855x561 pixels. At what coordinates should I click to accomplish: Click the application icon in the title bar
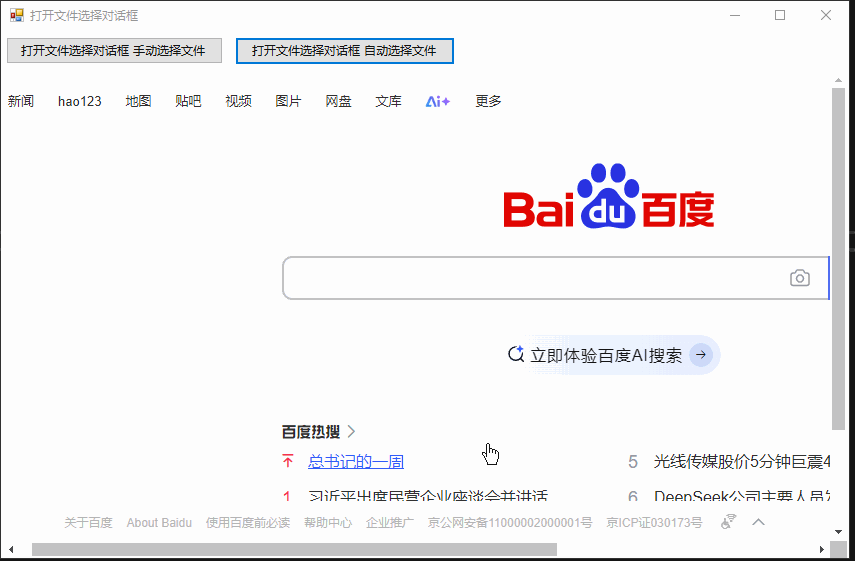coord(17,15)
